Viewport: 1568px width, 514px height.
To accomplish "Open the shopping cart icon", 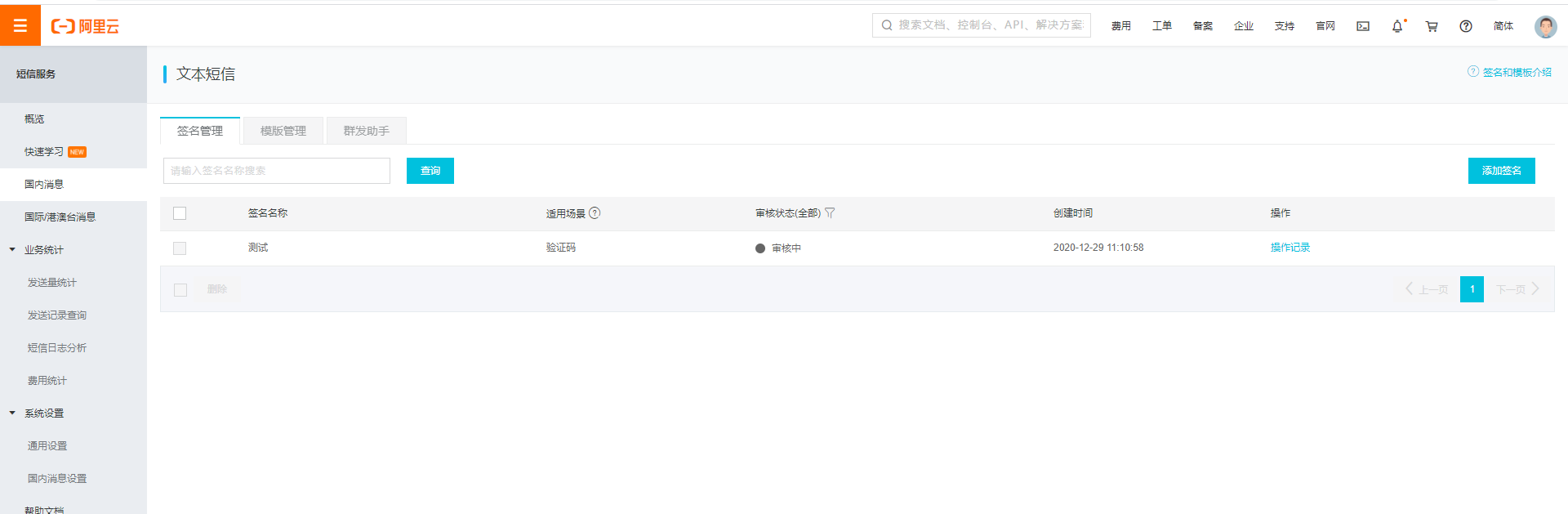I will coord(1432,26).
